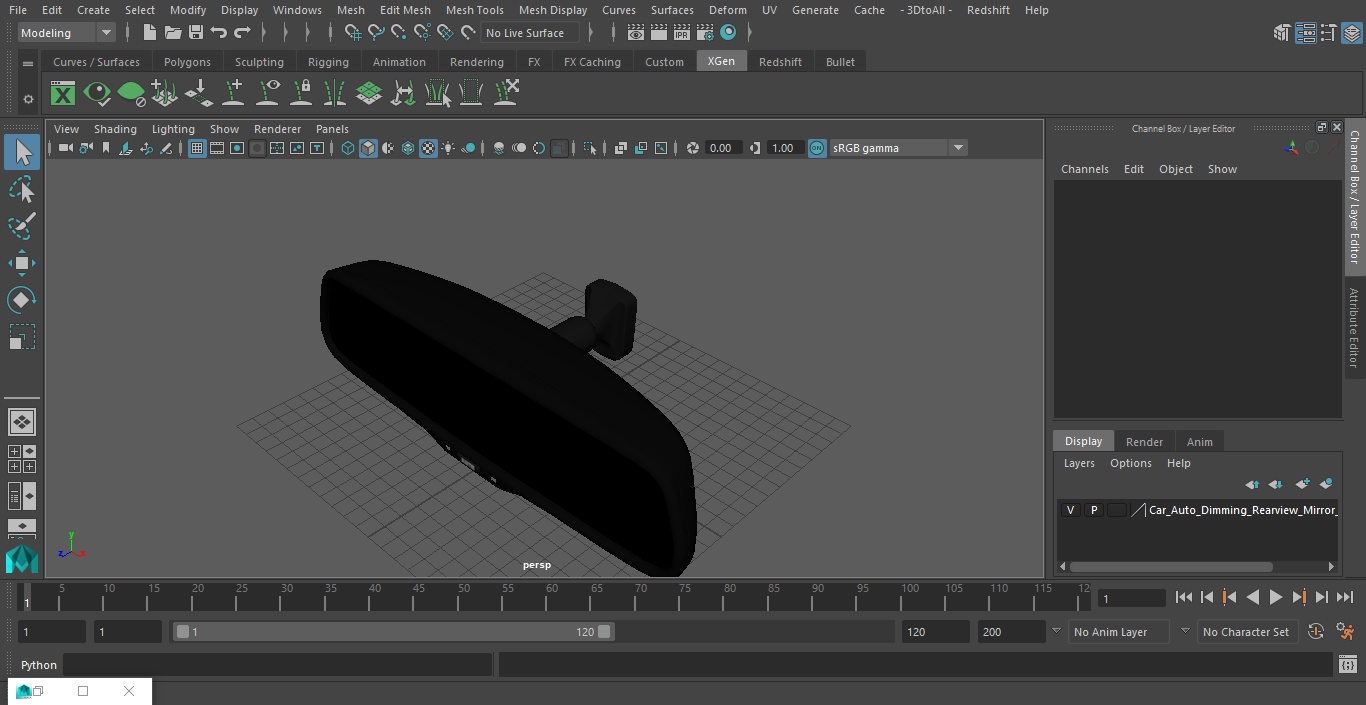Open the Modeling workspace dropdown
1366x705 pixels.
click(67, 33)
